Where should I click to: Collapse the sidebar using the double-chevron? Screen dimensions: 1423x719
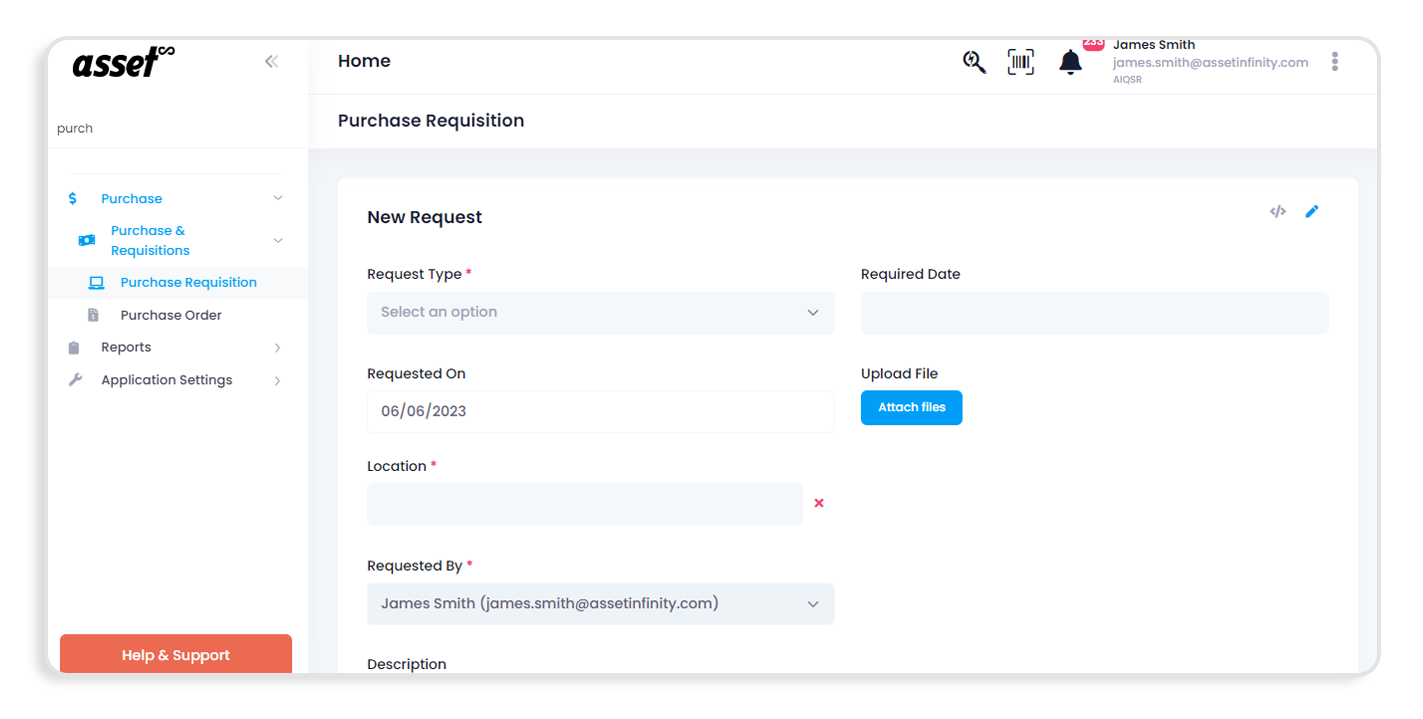tap(271, 61)
